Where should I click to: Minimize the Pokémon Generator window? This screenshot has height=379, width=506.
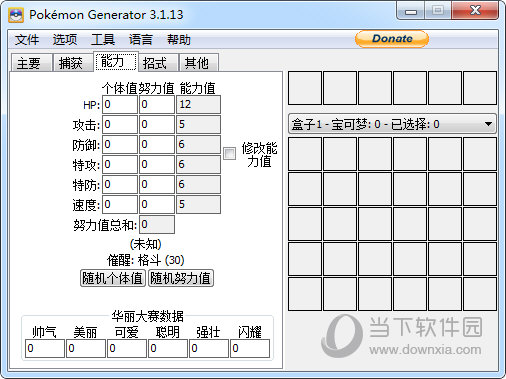pos(411,11)
